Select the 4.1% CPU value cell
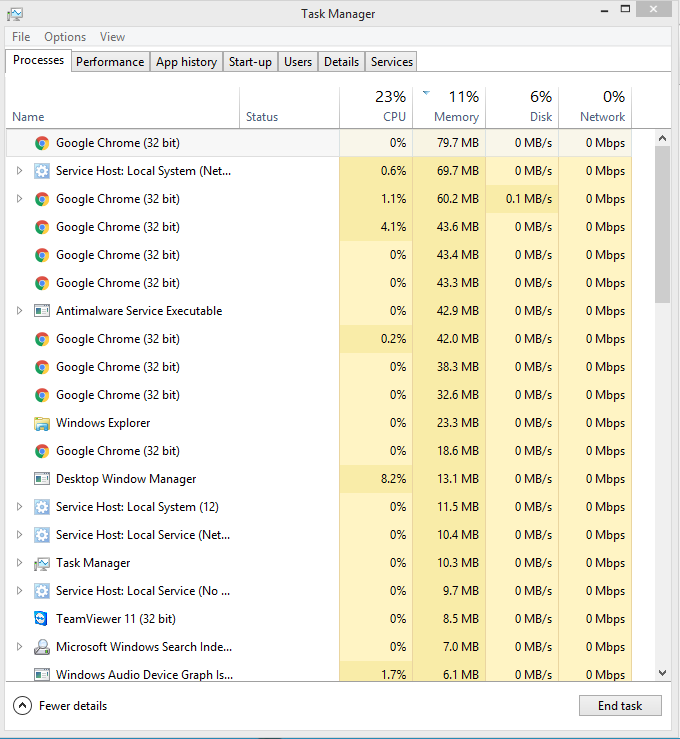This screenshot has width=680, height=739. (376, 227)
